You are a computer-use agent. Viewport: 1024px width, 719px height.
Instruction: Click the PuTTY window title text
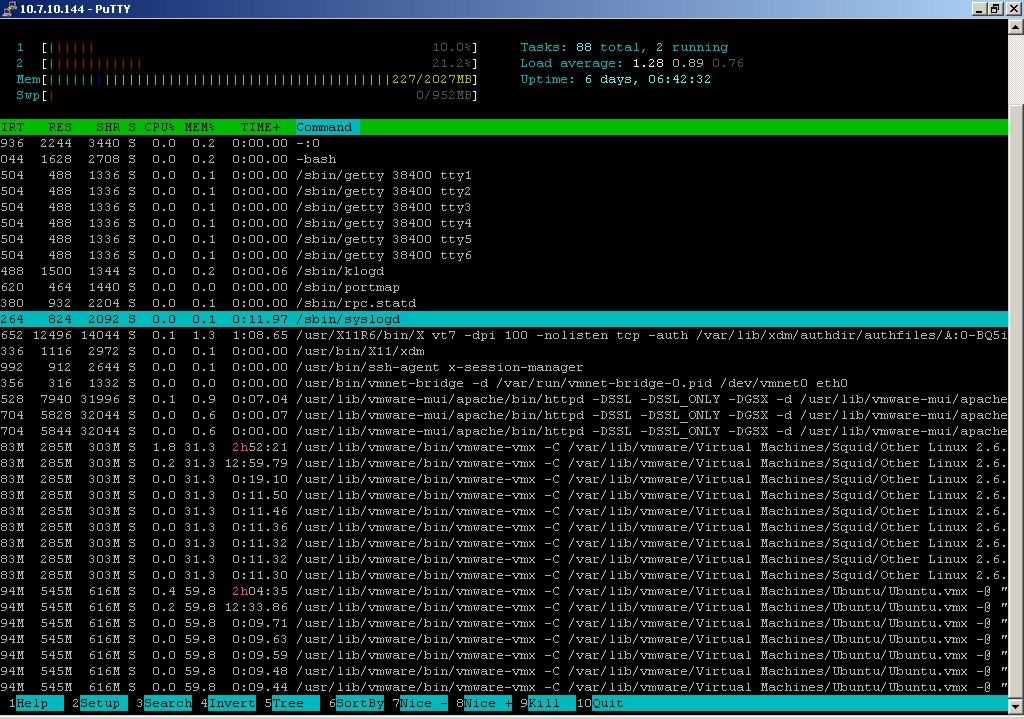[75, 8]
